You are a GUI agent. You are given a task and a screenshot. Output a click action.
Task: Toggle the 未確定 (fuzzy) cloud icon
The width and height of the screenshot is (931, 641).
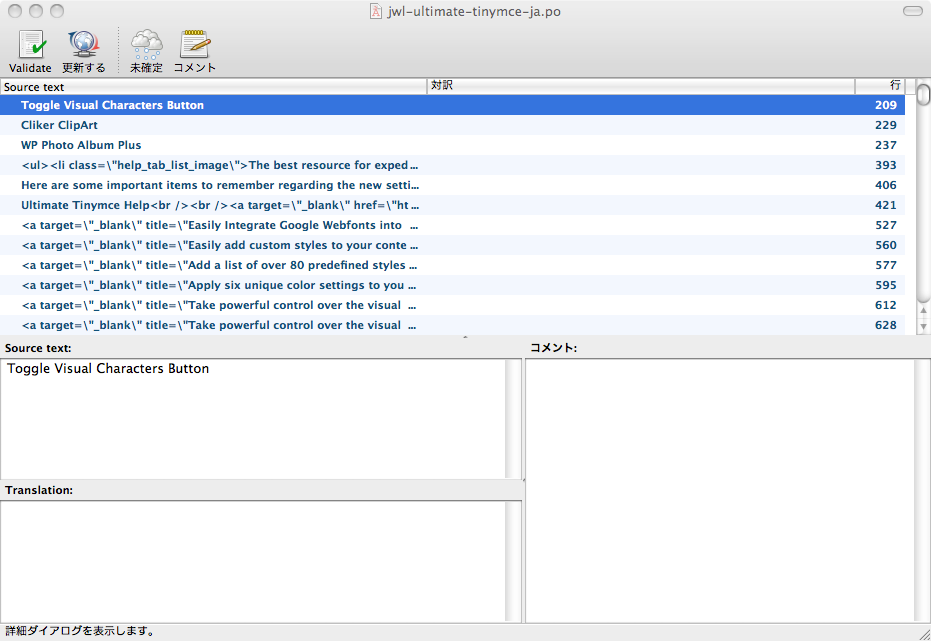146,46
